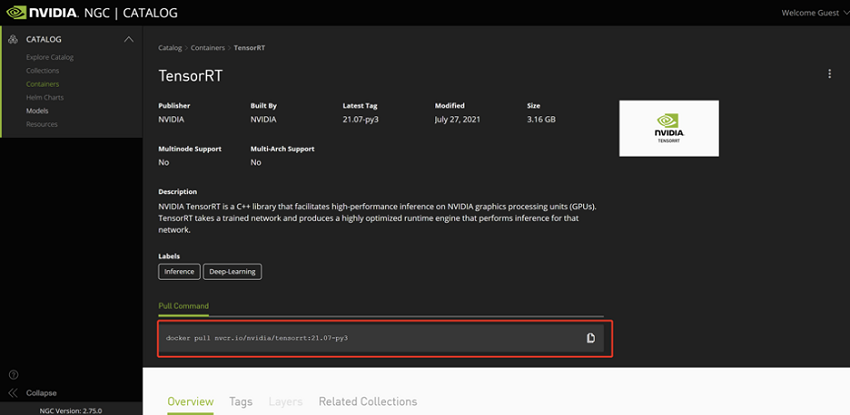Select the Pull Command tab

183,306
